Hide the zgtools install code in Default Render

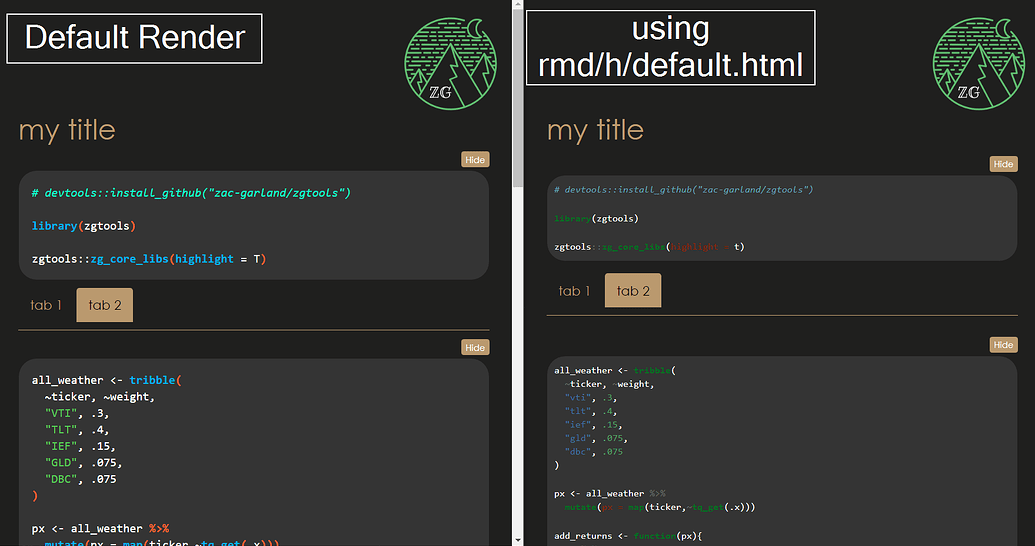tap(475, 160)
